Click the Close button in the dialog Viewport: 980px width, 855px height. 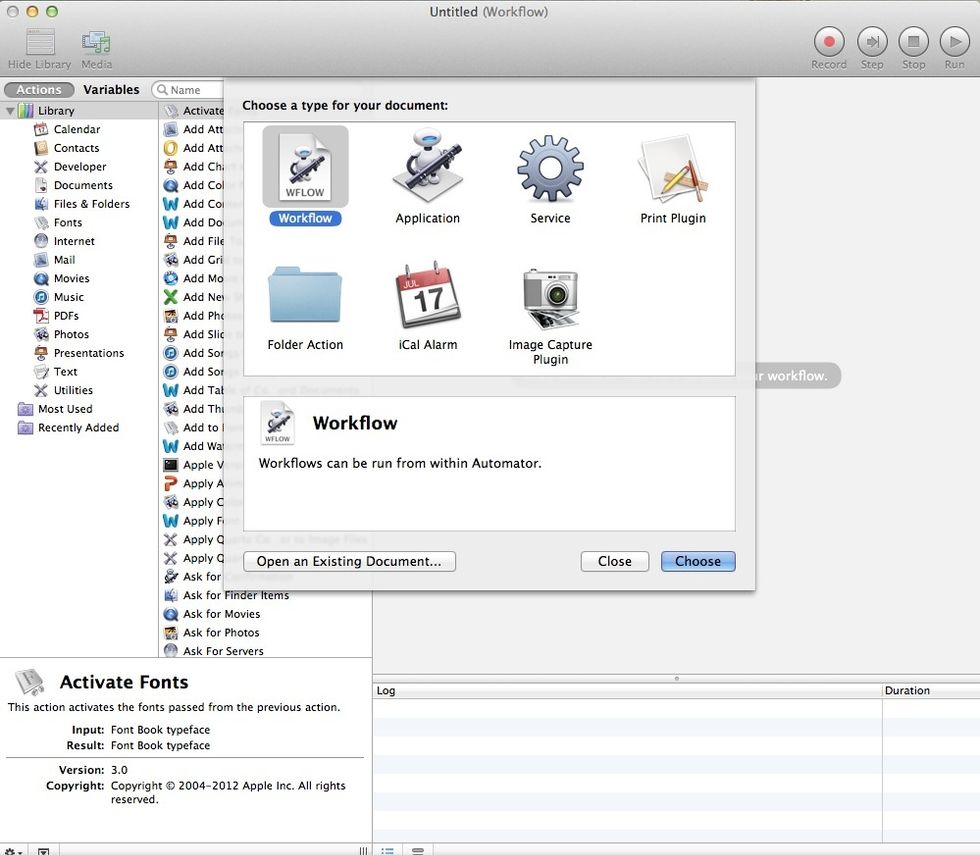click(x=614, y=561)
